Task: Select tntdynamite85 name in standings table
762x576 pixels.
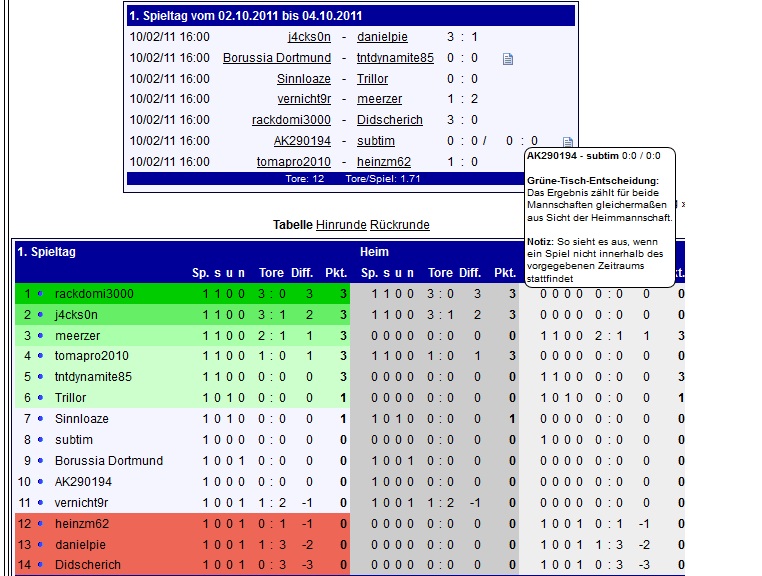Action: (x=93, y=377)
